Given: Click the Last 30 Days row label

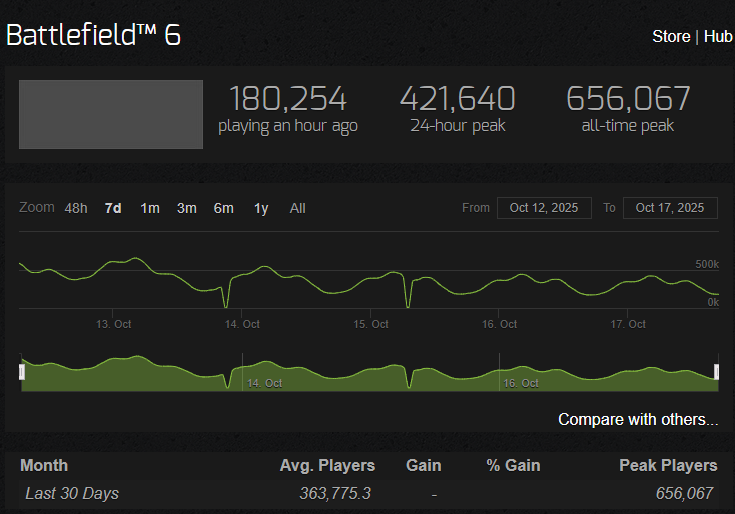Looking at the screenshot, I should [x=72, y=493].
